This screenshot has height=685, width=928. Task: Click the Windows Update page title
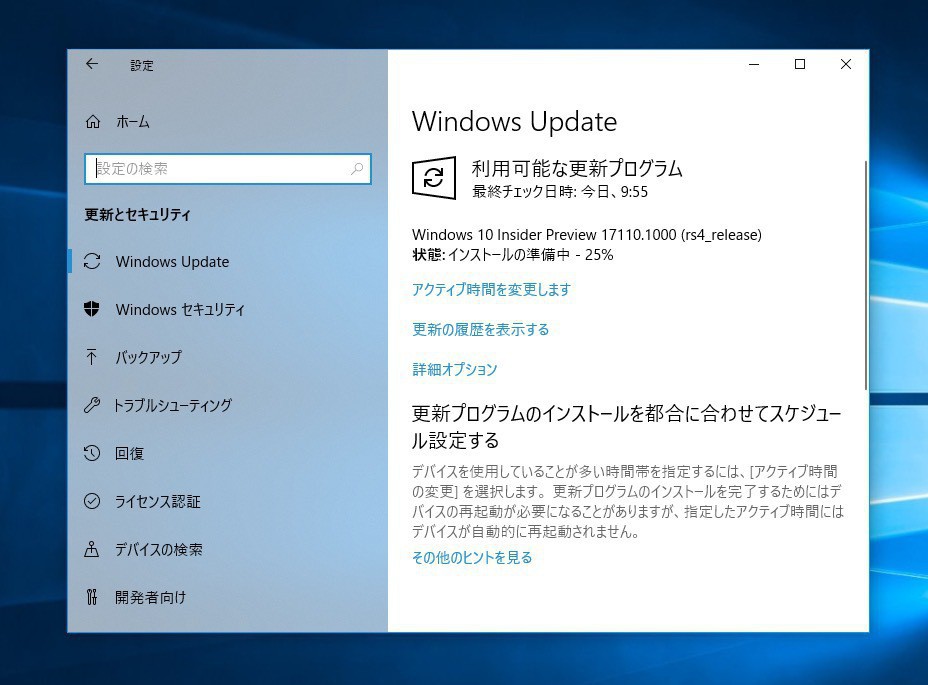pyautogui.click(x=514, y=121)
